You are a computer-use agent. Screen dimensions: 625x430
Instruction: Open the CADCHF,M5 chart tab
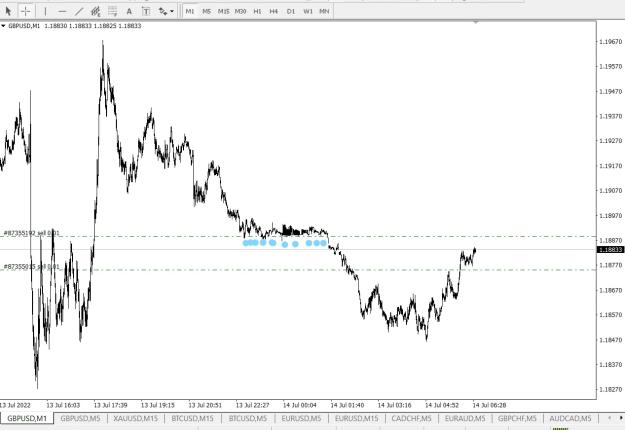(411, 418)
